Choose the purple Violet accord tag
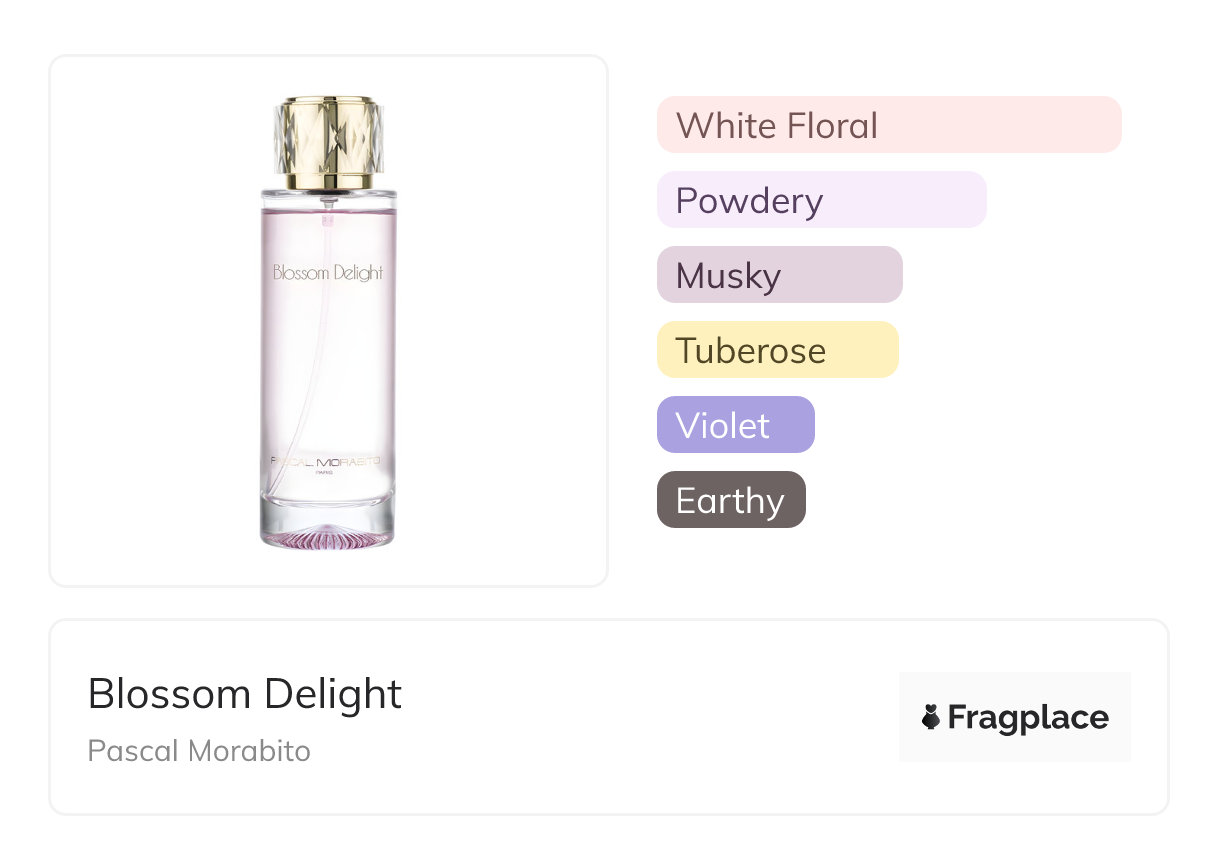The width and height of the screenshot is (1218, 864). [736, 425]
